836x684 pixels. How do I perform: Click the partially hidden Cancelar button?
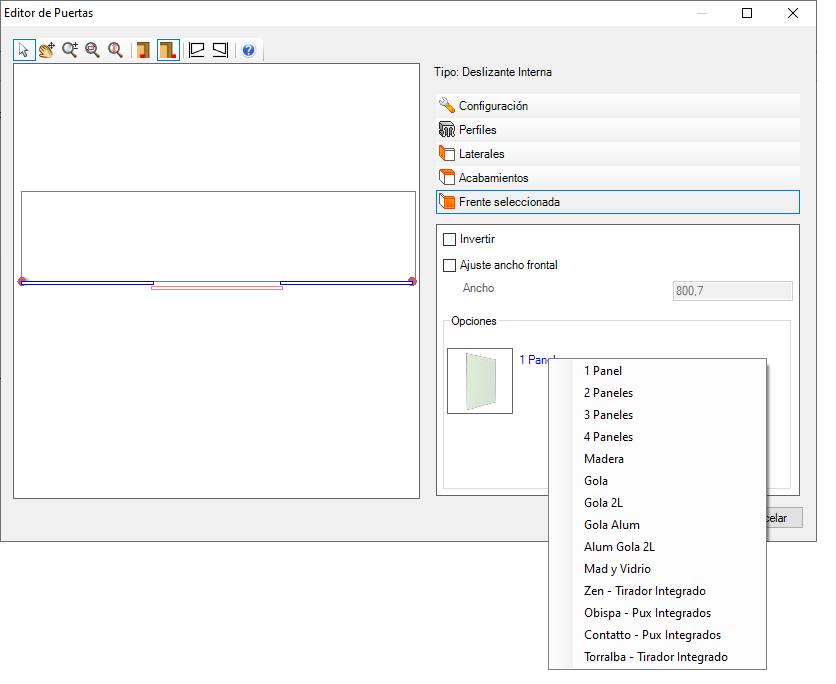coord(784,518)
